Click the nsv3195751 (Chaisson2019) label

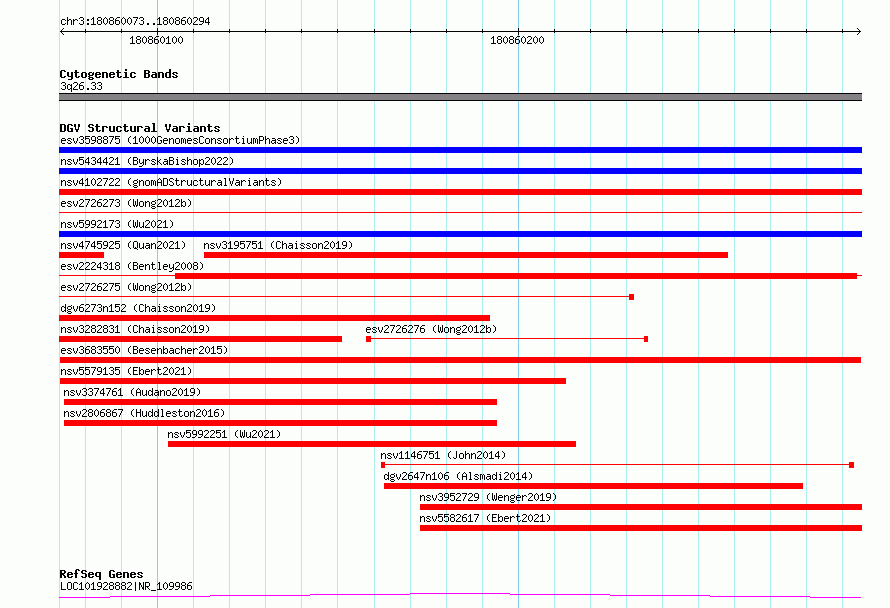[x=278, y=245]
